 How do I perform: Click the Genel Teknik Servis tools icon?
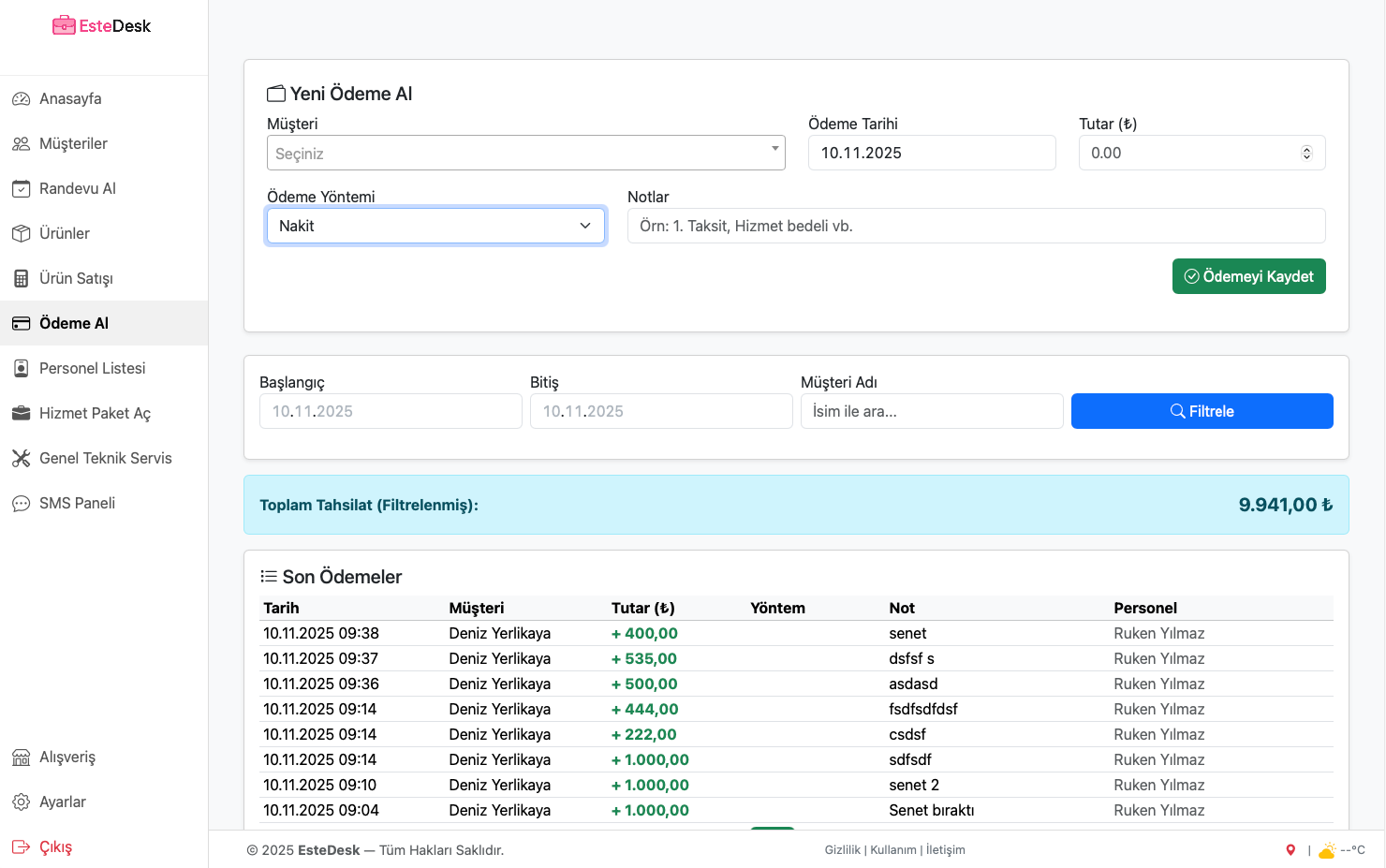[21, 458]
